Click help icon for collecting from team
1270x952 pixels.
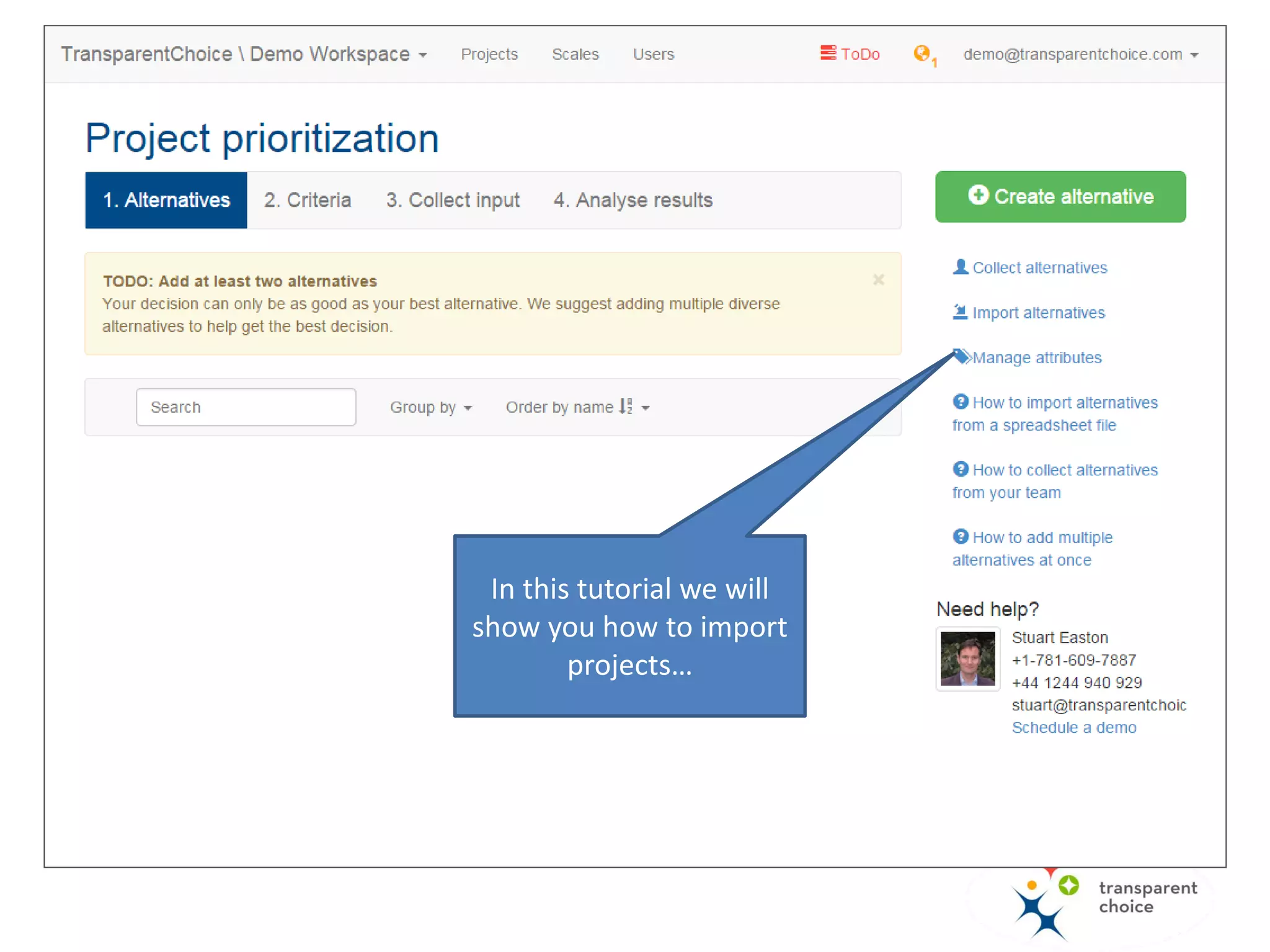coord(961,469)
